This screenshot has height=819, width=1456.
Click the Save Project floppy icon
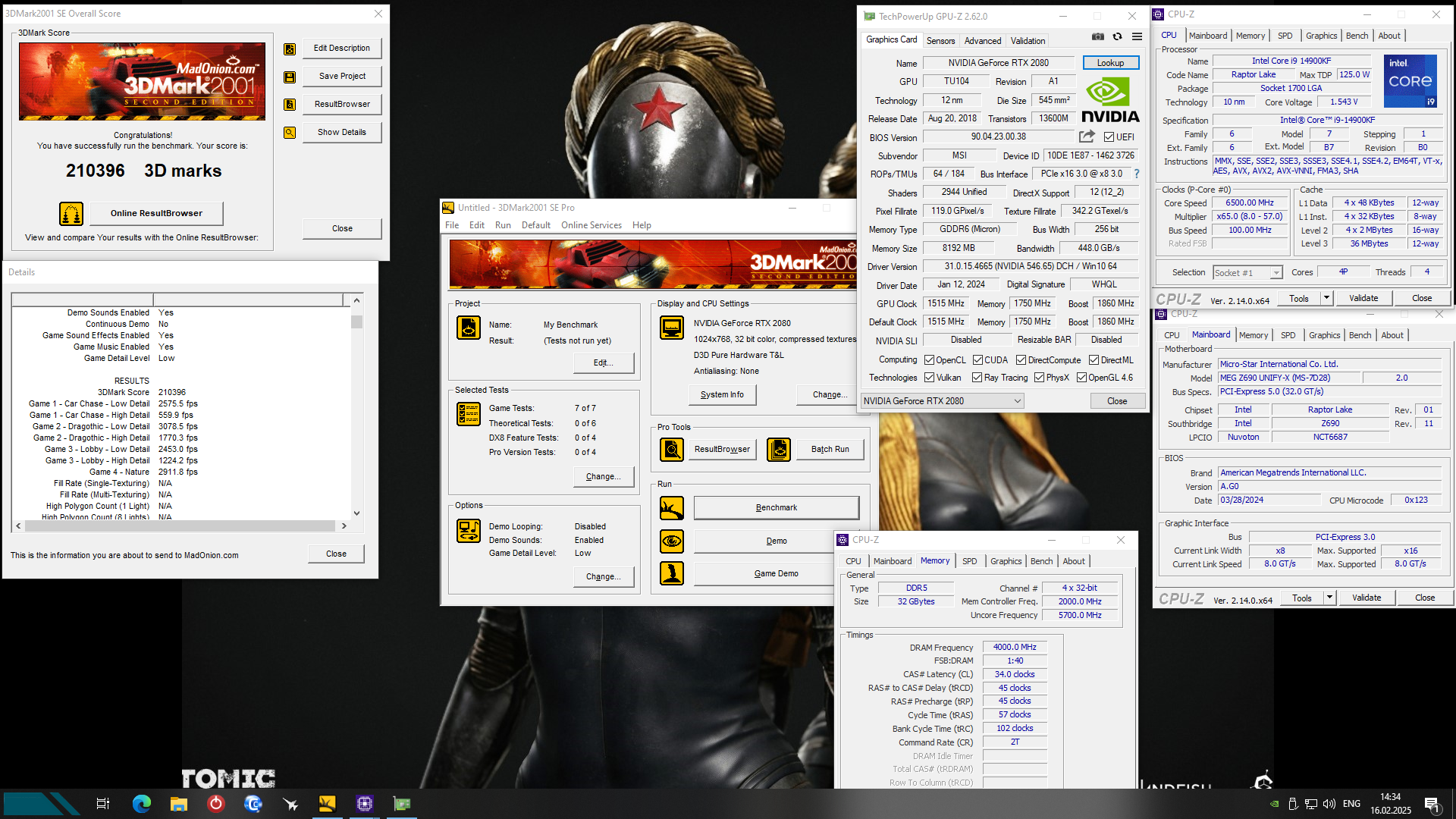(x=290, y=77)
